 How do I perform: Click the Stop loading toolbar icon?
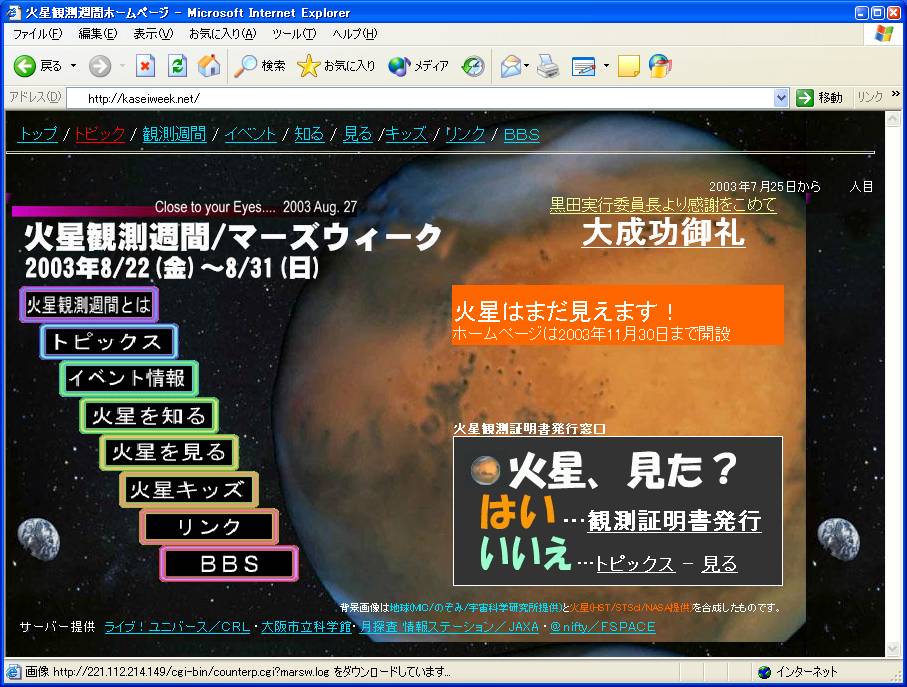coord(146,66)
